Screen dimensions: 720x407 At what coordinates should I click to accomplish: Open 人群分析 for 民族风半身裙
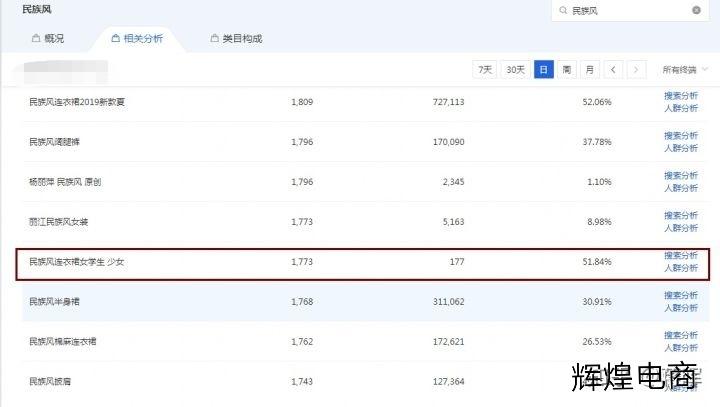tap(681, 308)
